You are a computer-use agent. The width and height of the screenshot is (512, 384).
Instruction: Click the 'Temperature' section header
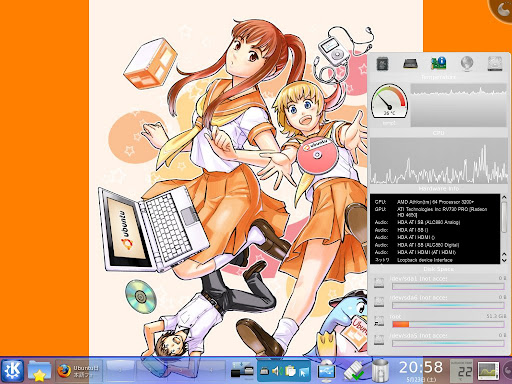pyautogui.click(x=438, y=77)
